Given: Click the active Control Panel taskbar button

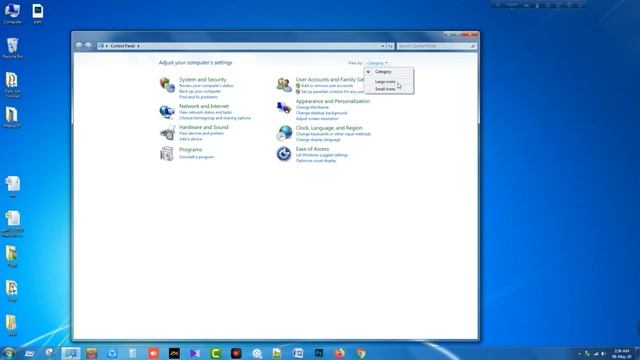Looking at the screenshot, I should (71, 353).
